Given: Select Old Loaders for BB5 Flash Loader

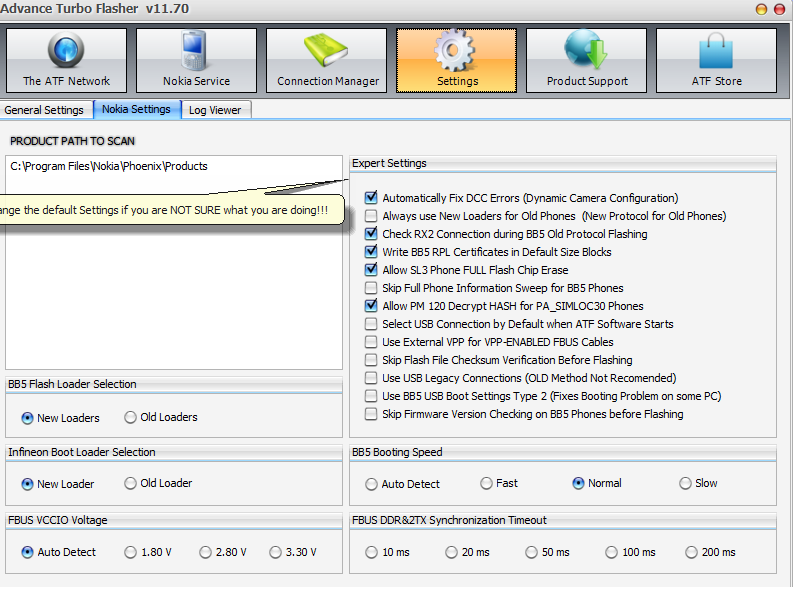Looking at the screenshot, I should click(x=130, y=417).
